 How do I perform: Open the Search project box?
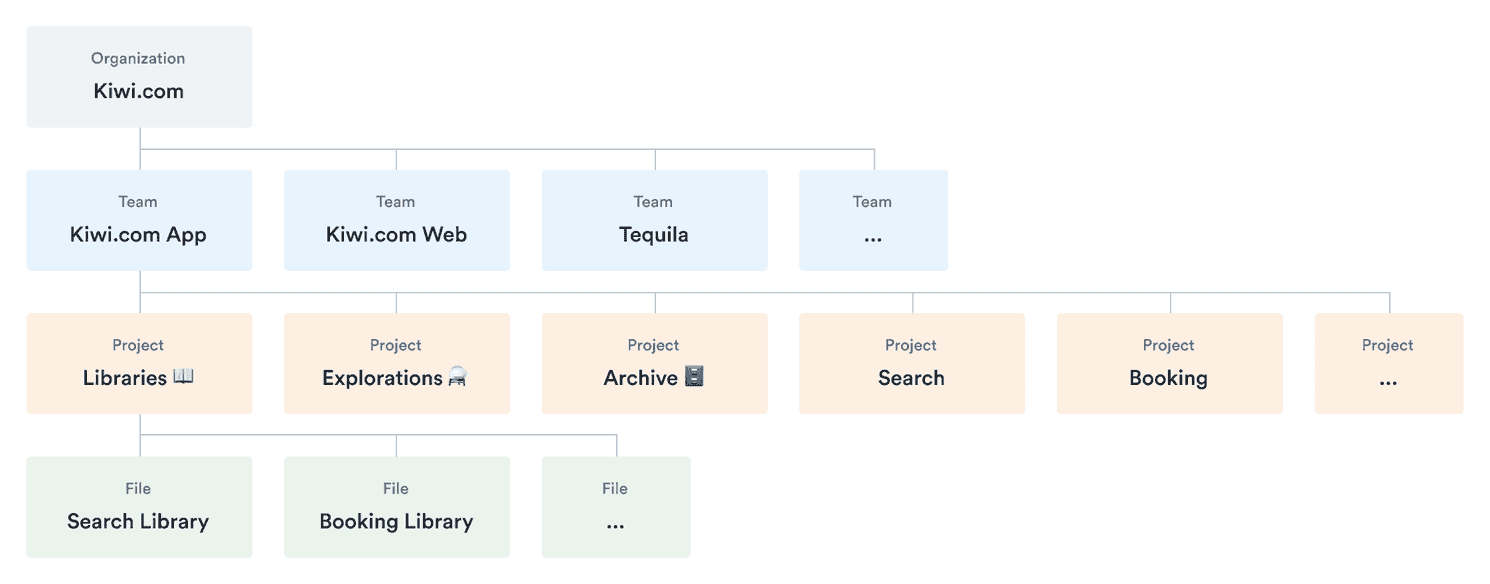click(911, 364)
